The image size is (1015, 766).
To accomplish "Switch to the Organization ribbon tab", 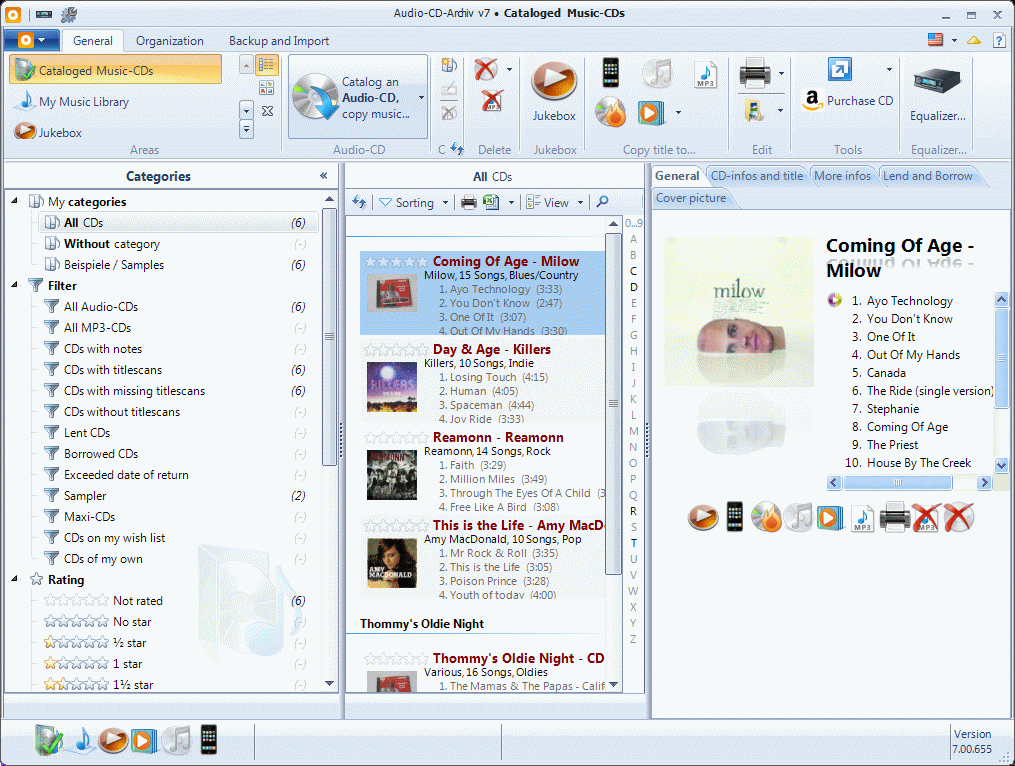I will pos(170,41).
